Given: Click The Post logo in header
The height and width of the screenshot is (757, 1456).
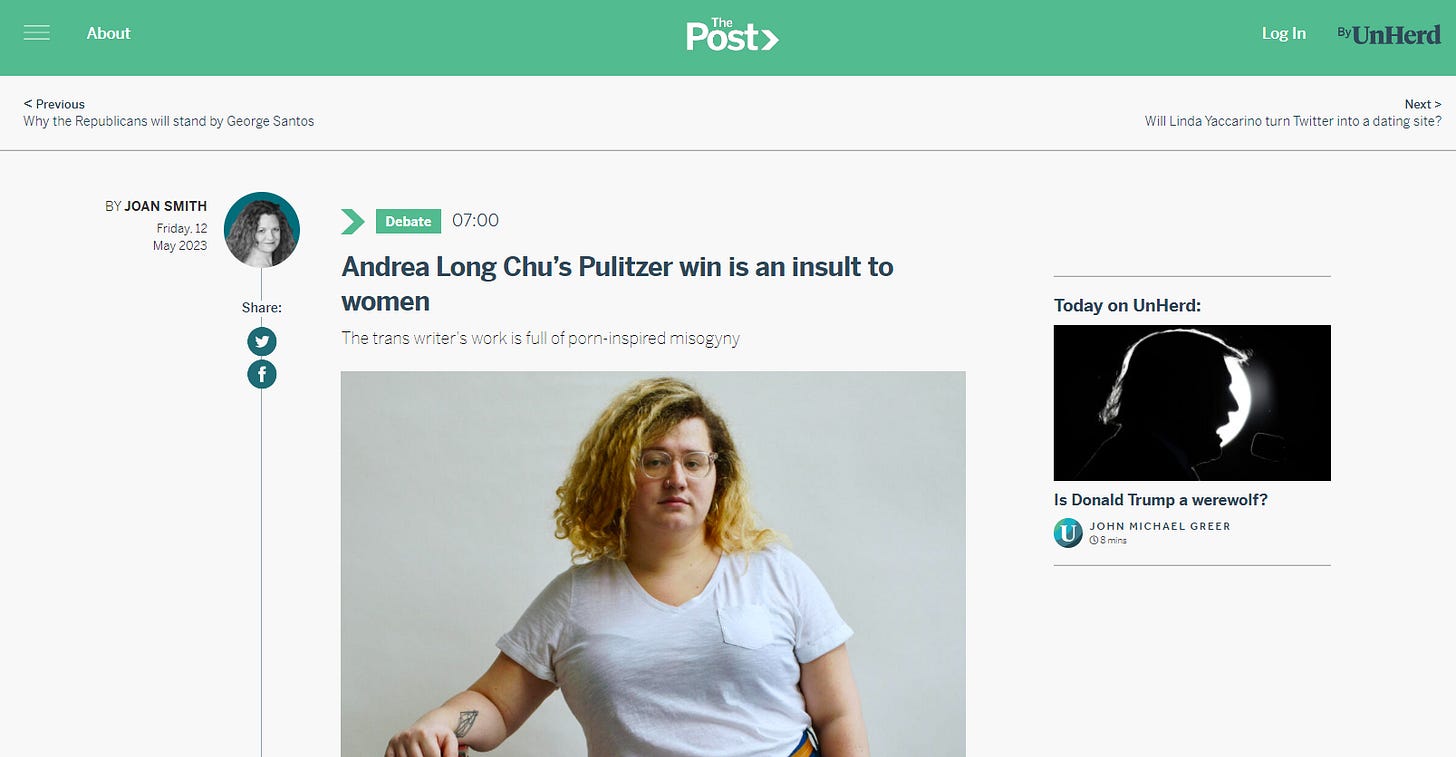Looking at the screenshot, I should (x=732, y=36).
